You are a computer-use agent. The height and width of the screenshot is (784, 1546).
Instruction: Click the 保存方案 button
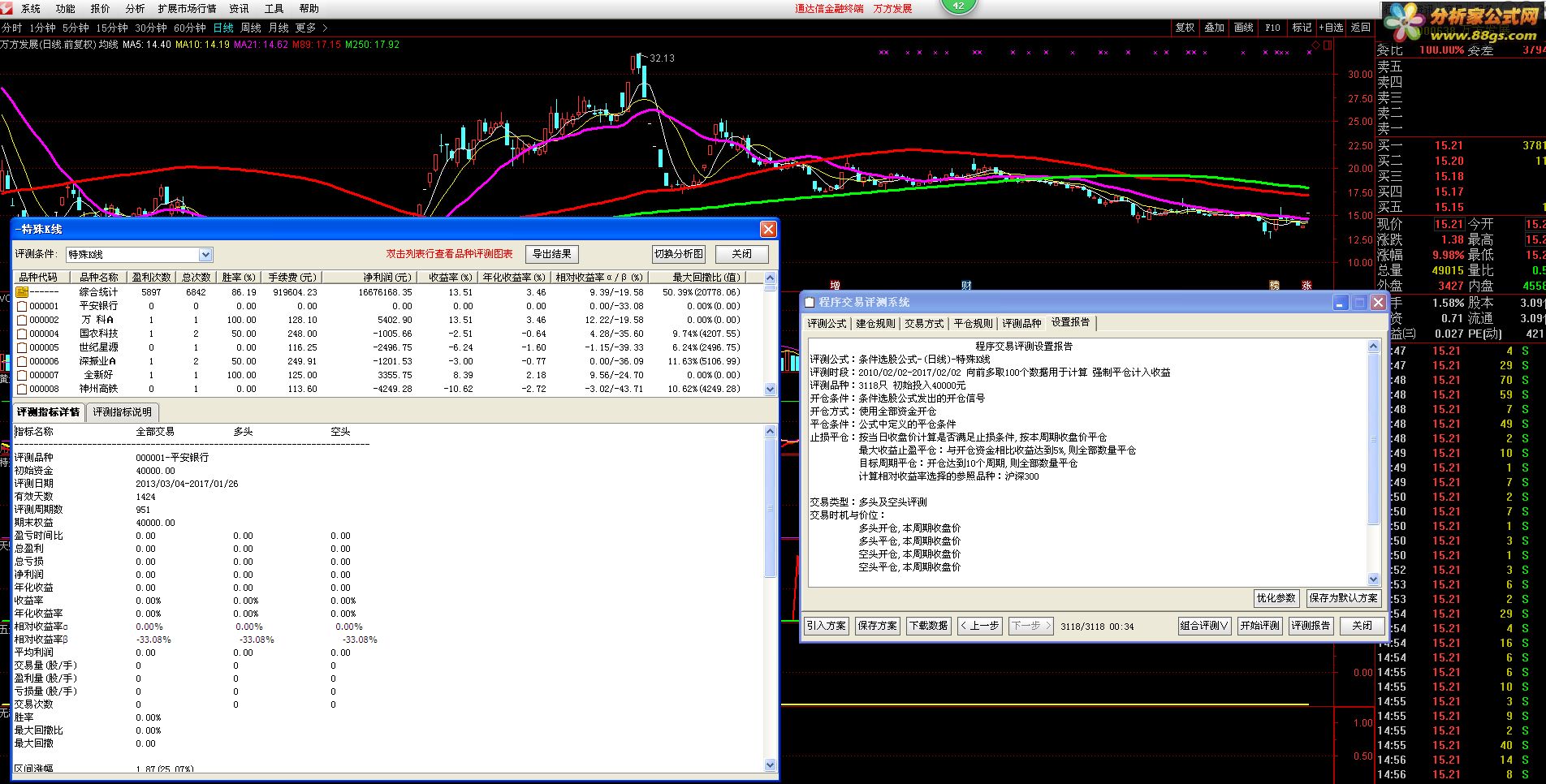pos(878,626)
